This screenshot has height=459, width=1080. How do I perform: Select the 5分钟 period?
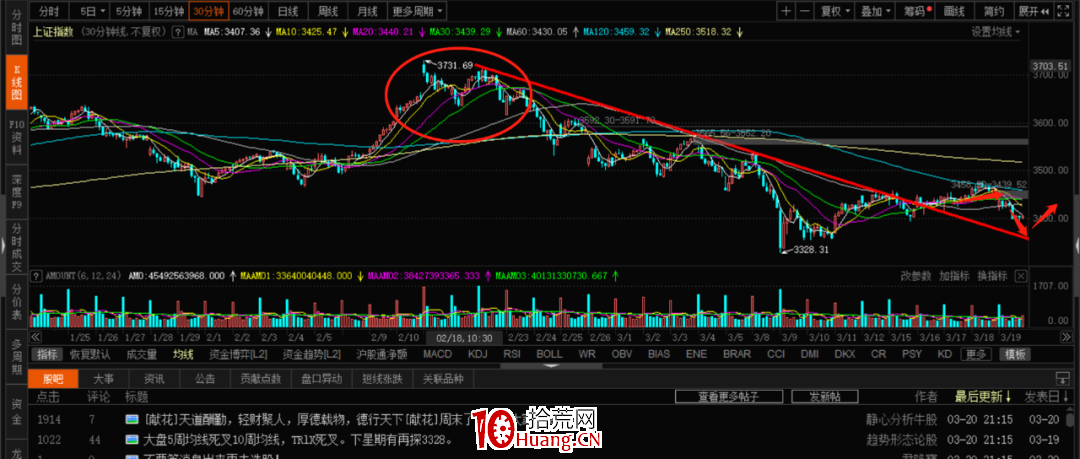click(x=130, y=11)
